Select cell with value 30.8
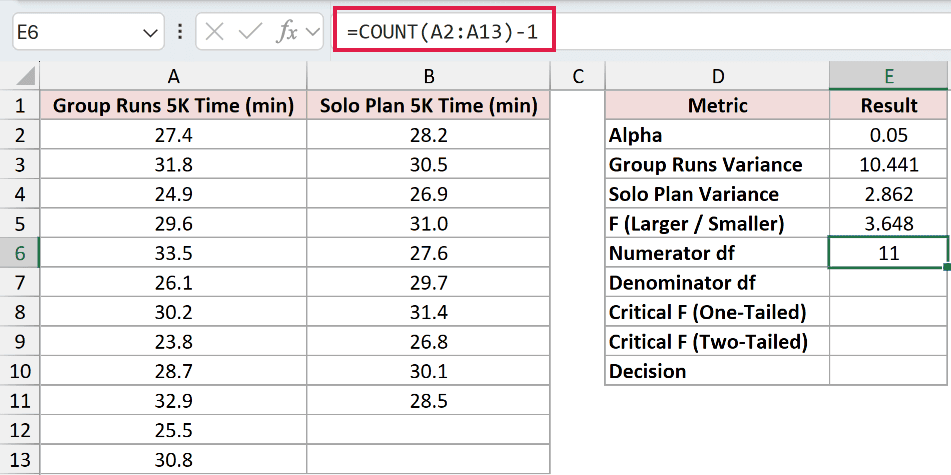 point(173,460)
